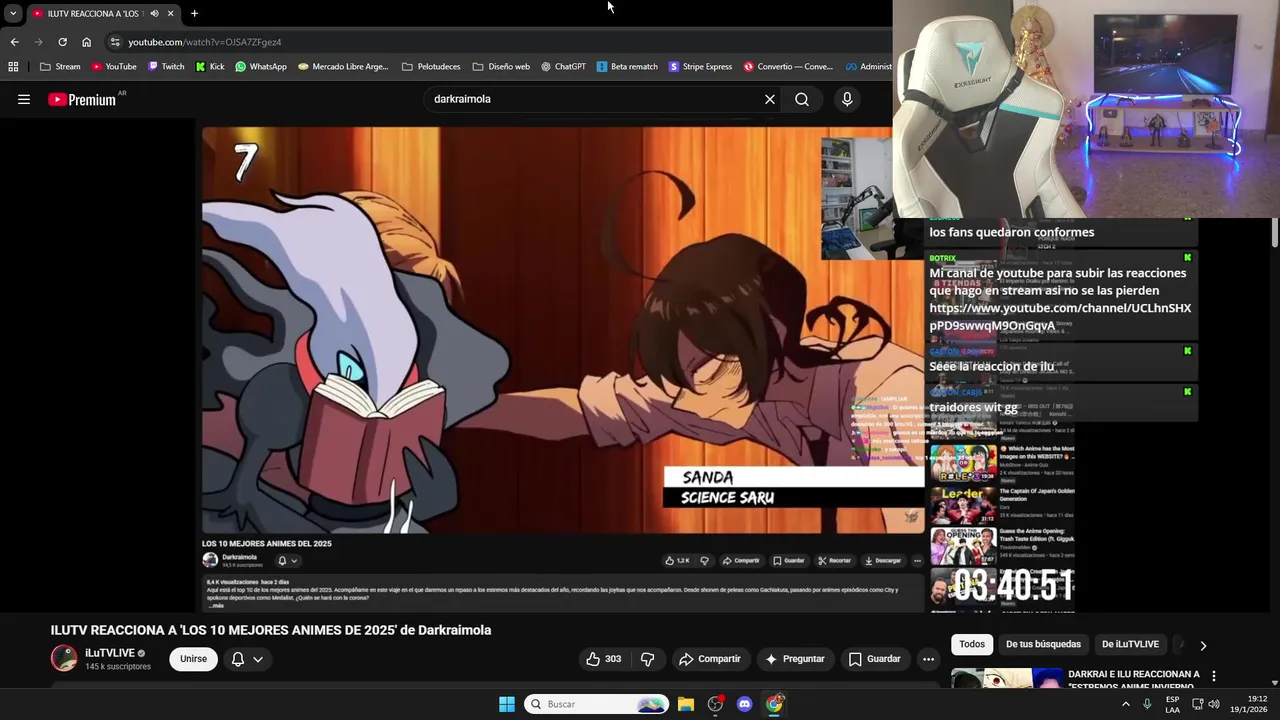Click the youtube.com address bar URL

pos(204,42)
